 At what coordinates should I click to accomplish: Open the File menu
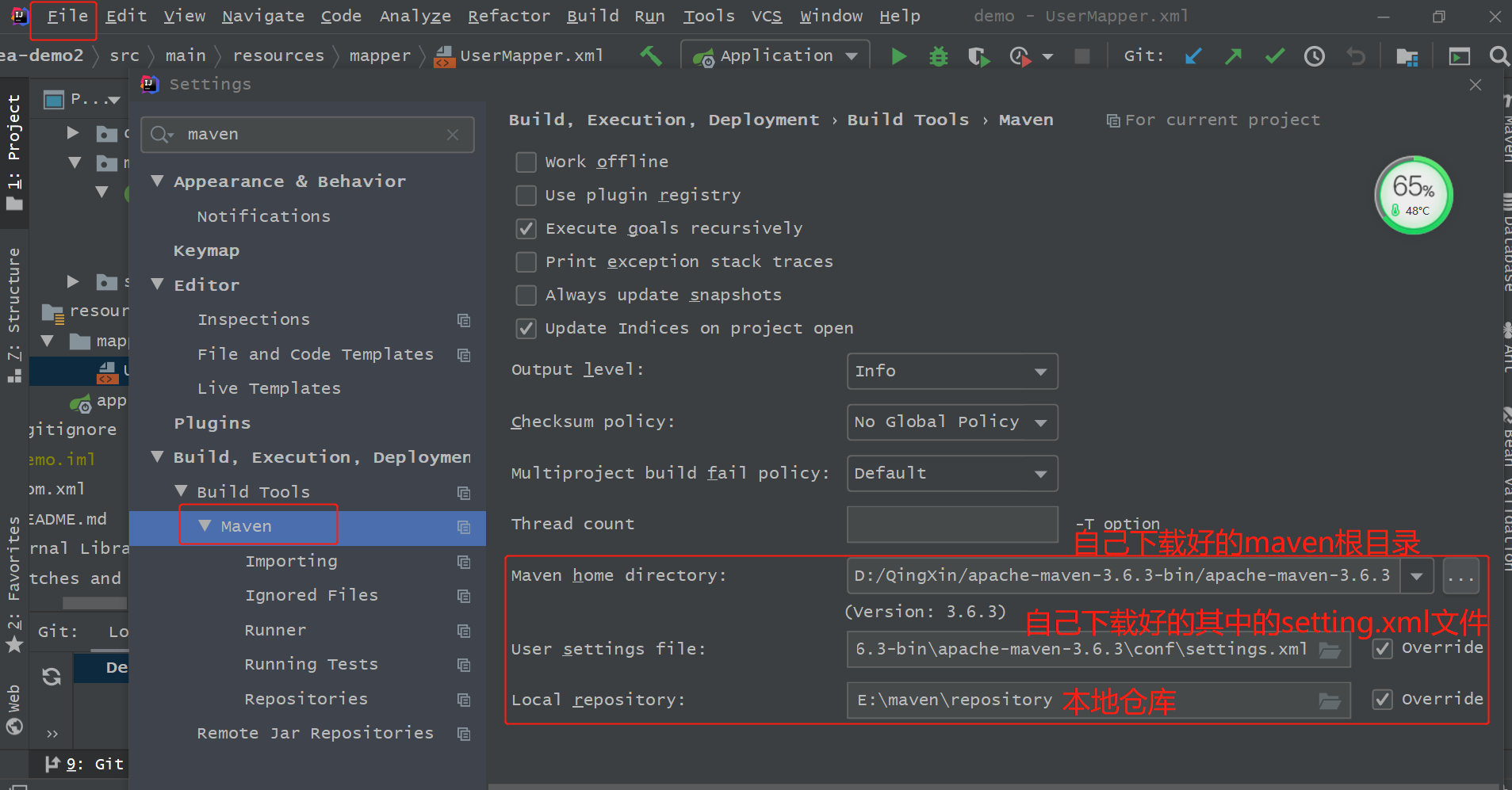67,17
